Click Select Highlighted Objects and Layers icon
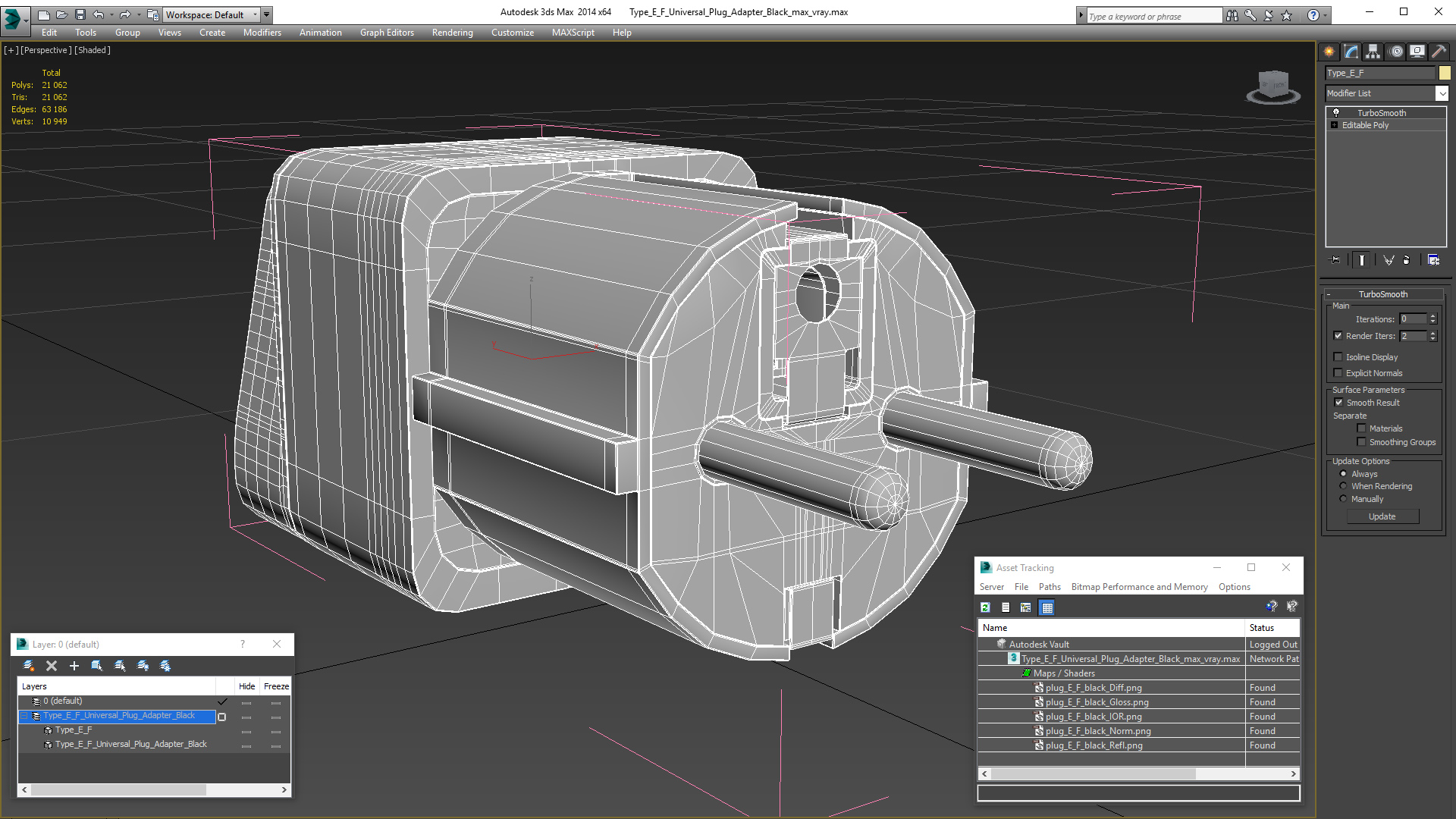 97,666
